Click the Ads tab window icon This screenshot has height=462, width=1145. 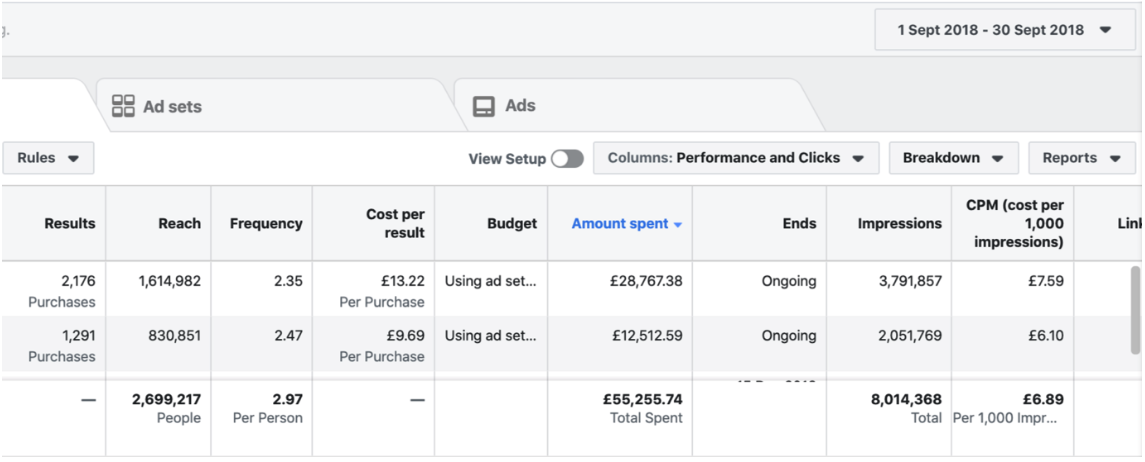coord(484,106)
